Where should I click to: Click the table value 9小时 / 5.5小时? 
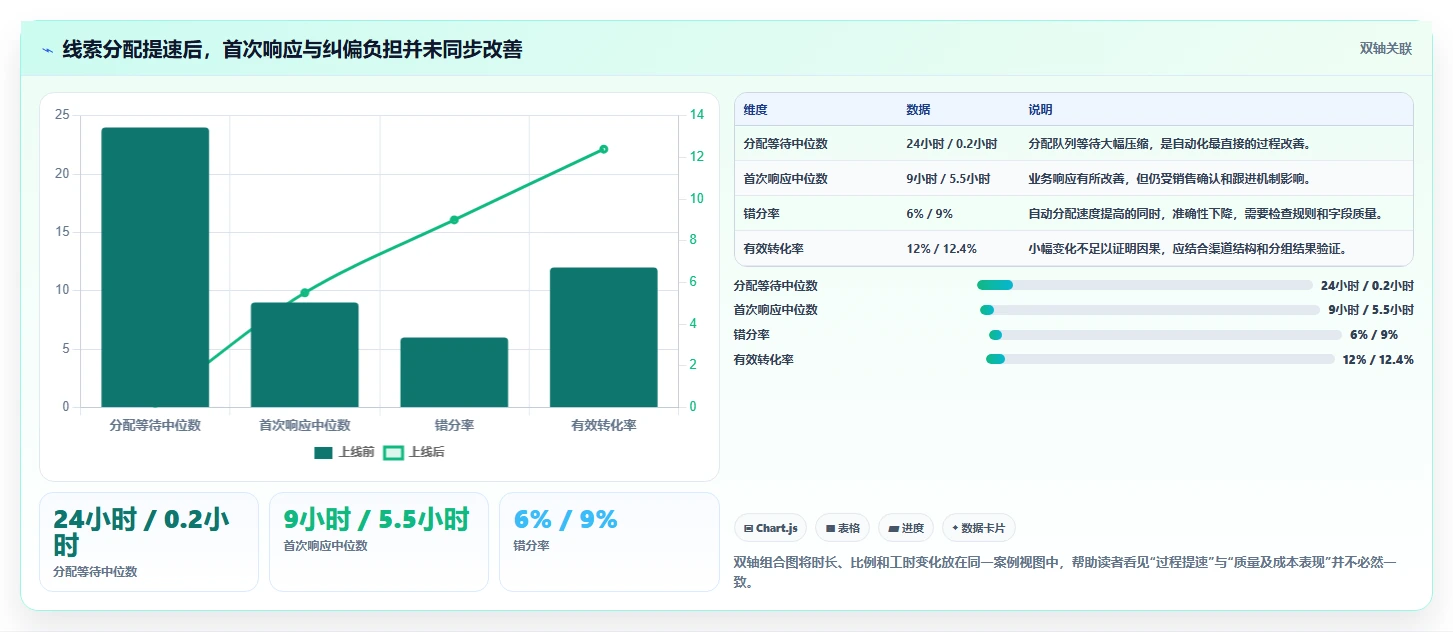tap(948, 179)
